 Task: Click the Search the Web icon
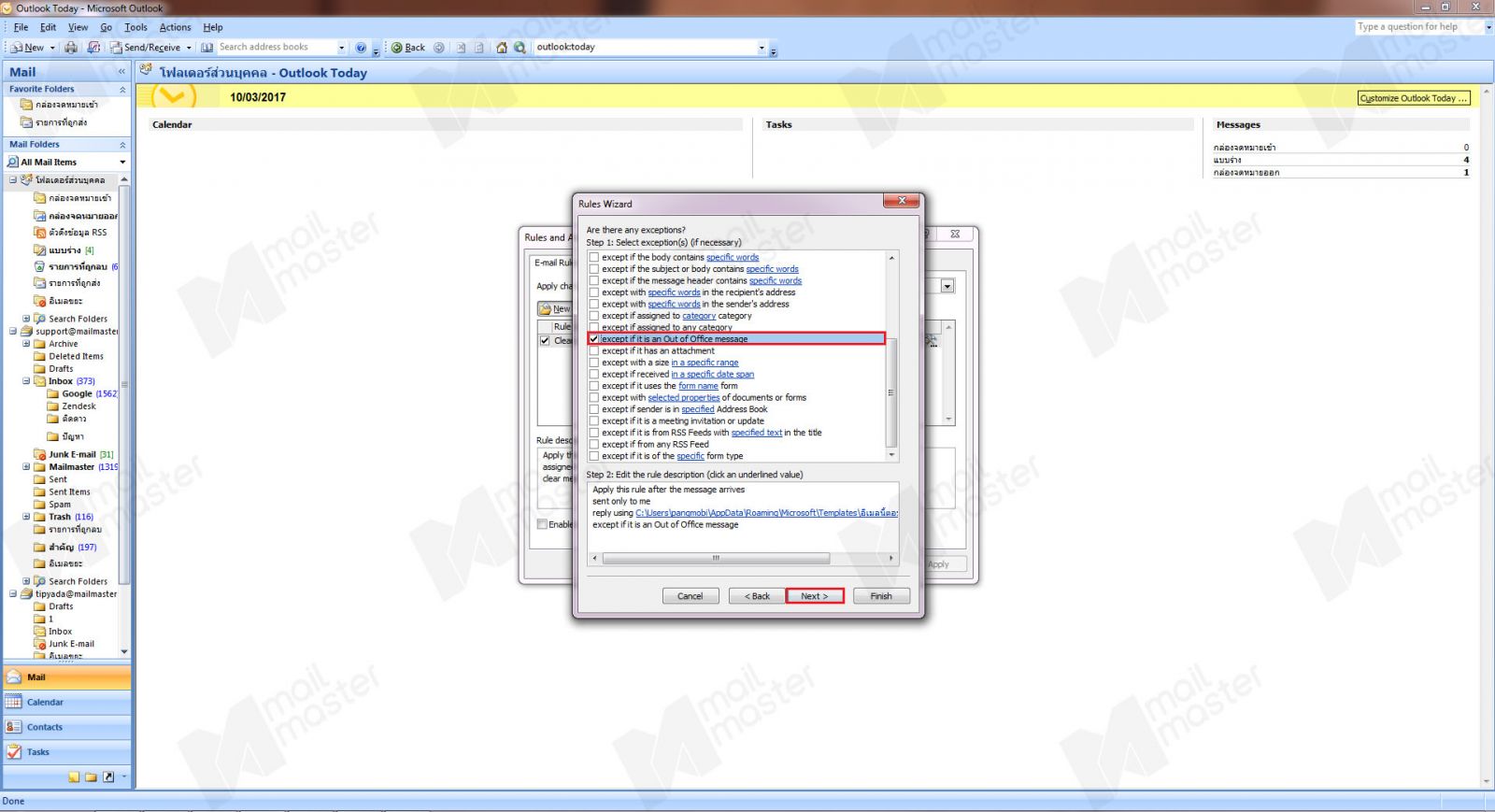click(x=520, y=47)
